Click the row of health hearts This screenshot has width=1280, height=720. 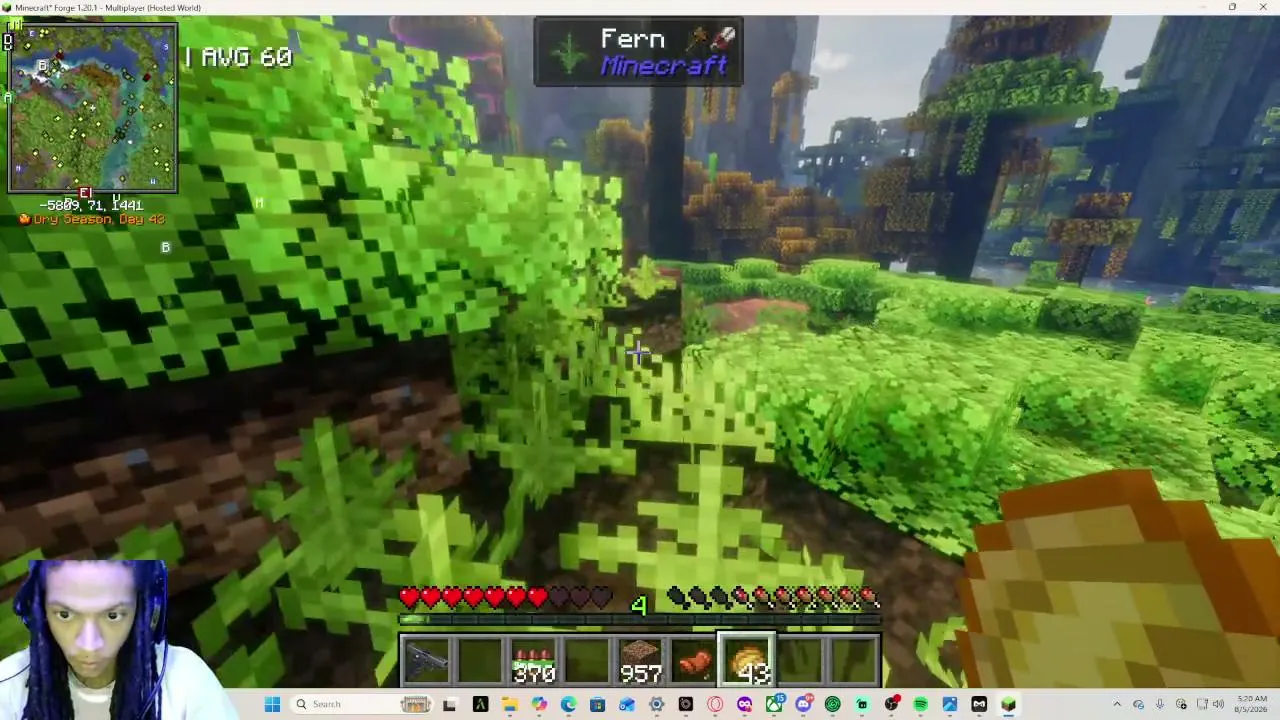click(506, 598)
